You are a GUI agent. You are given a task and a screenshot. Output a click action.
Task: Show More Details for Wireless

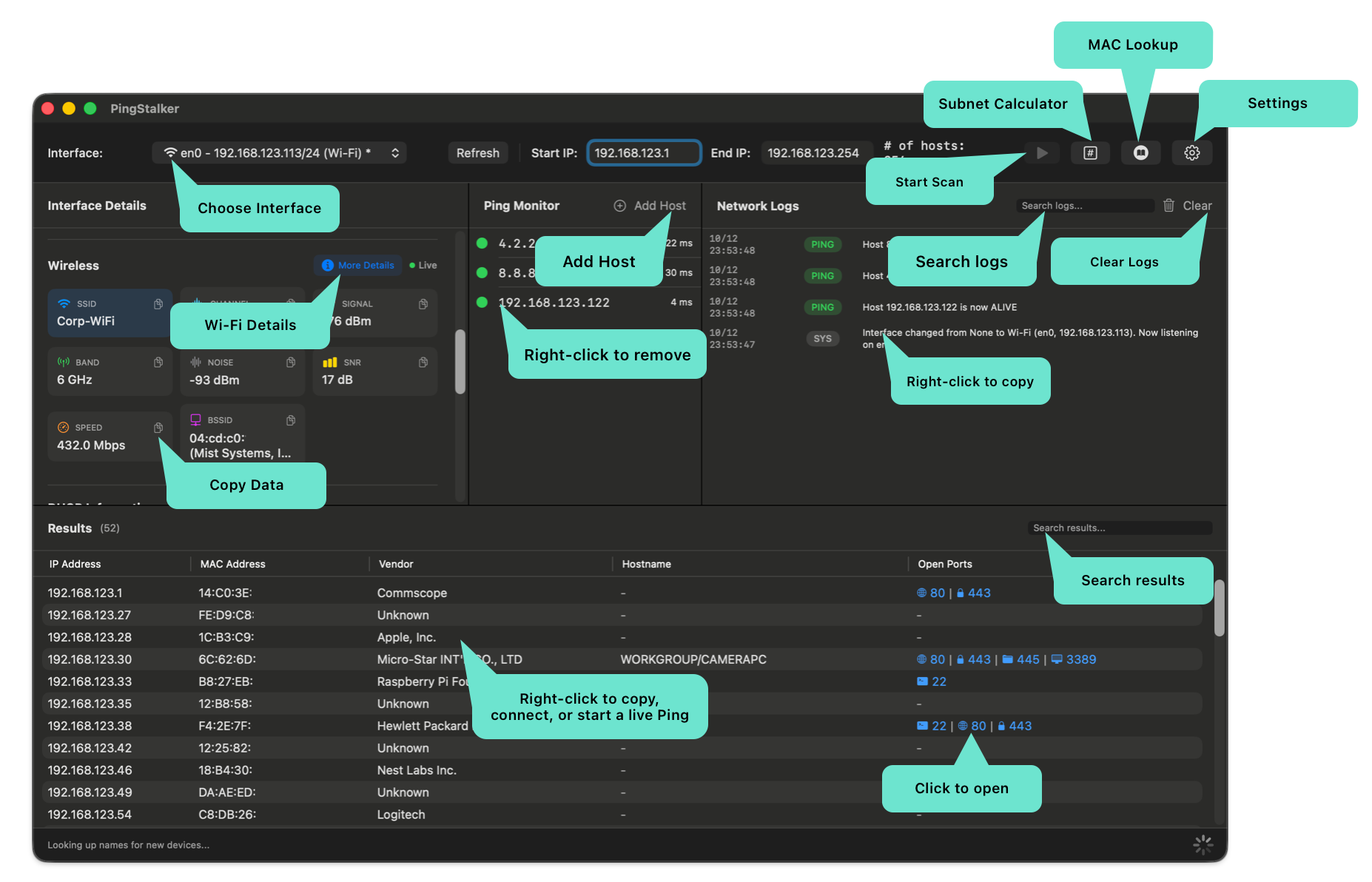(358, 266)
